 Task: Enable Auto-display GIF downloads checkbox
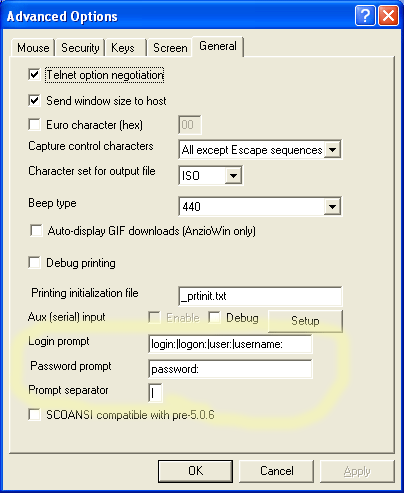pos(36,231)
